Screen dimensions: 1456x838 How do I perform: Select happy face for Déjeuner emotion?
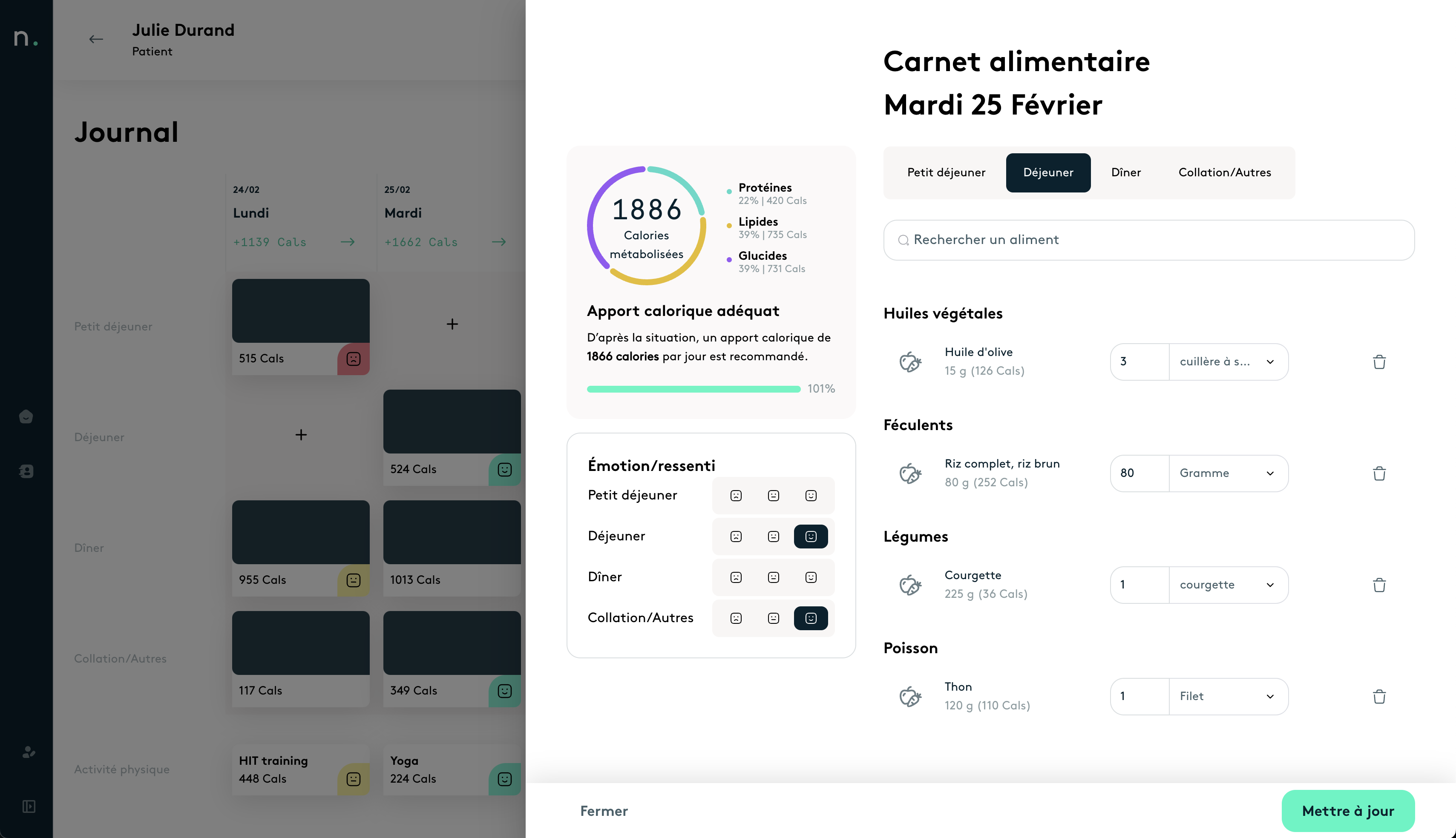pos(811,537)
